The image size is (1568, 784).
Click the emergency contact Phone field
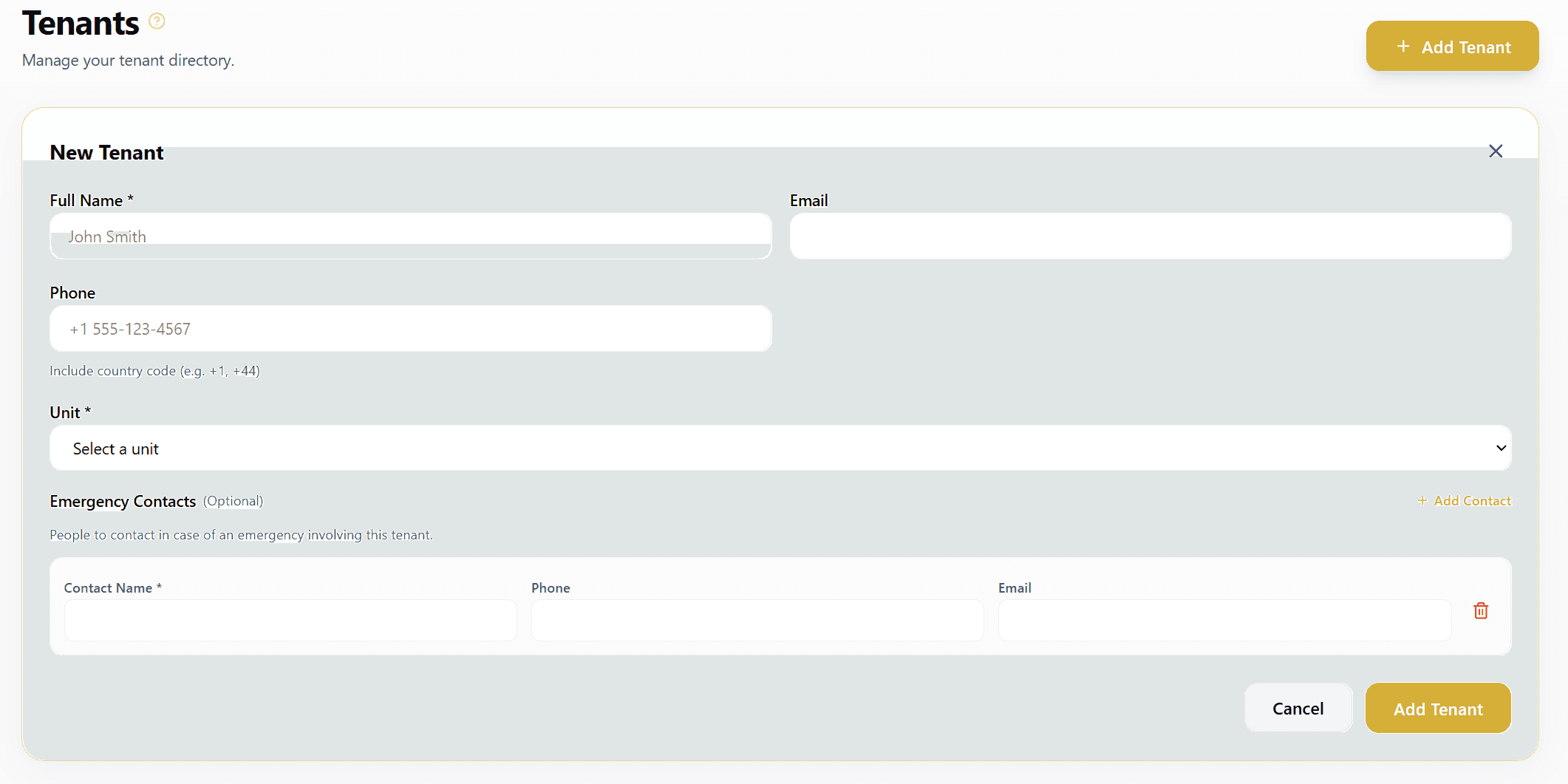tap(757, 621)
